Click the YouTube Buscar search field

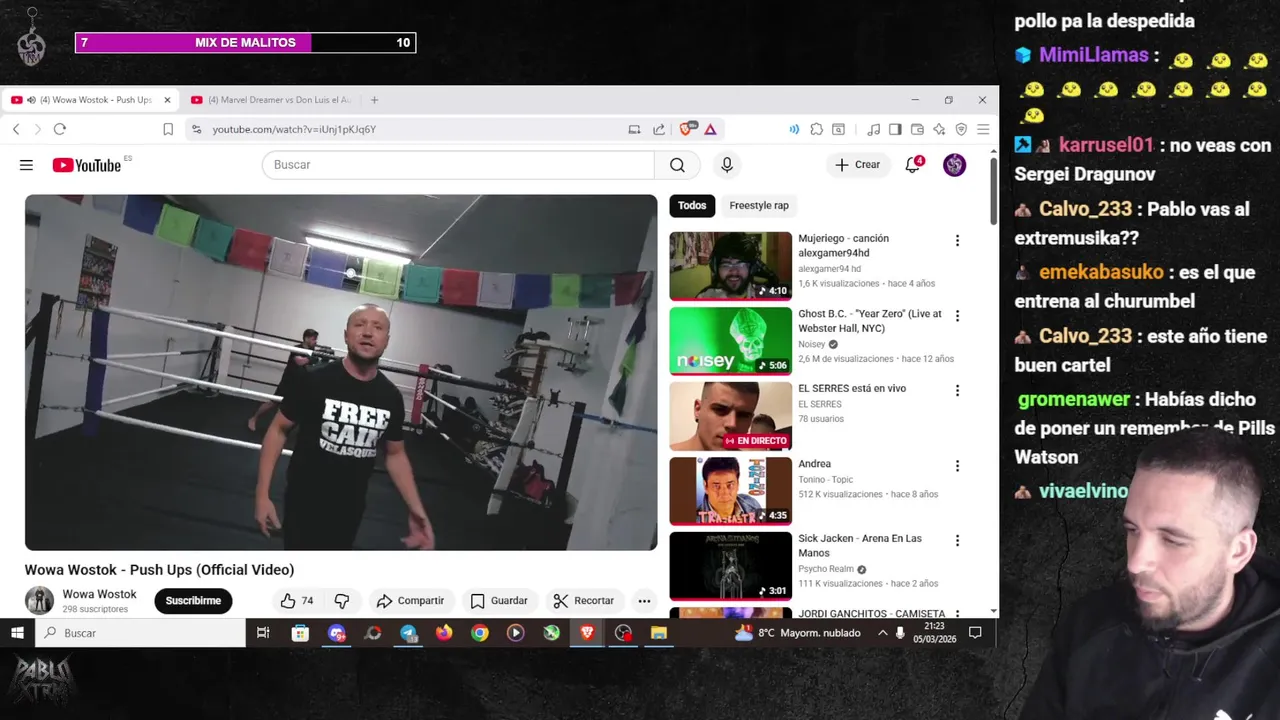click(458, 165)
